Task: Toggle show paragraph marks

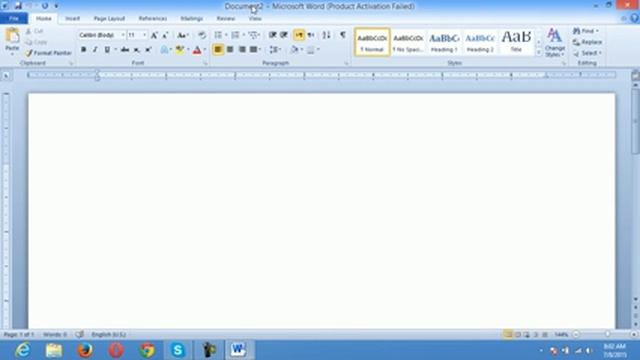Action: pos(343,35)
